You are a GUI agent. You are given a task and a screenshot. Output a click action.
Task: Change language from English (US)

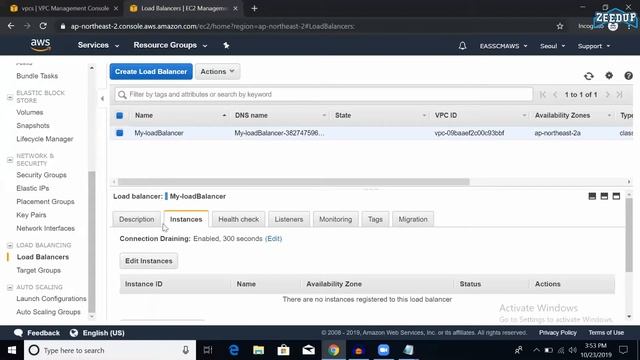click(103, 333)
